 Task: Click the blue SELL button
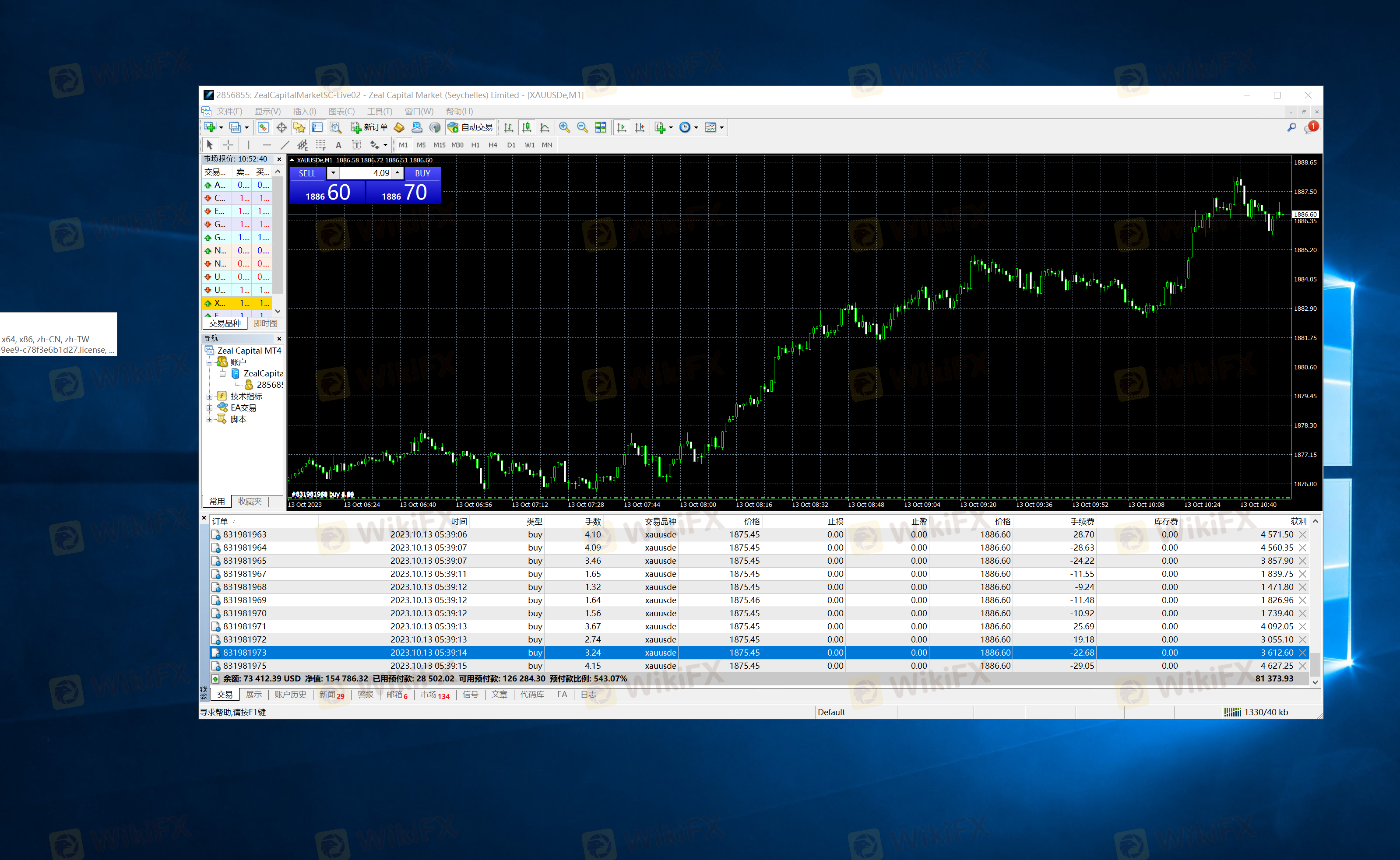click(x=307, y=173)
